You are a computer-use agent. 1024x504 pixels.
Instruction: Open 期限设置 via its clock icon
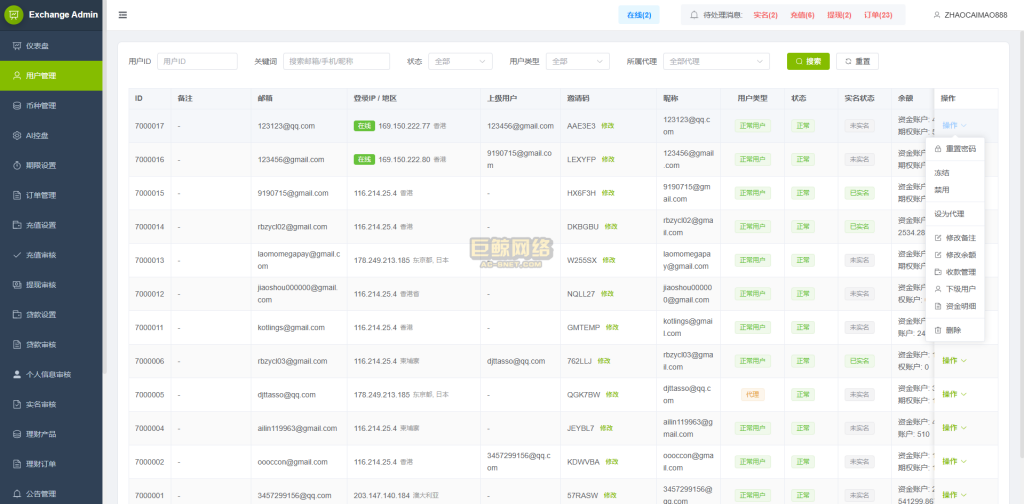17,166
